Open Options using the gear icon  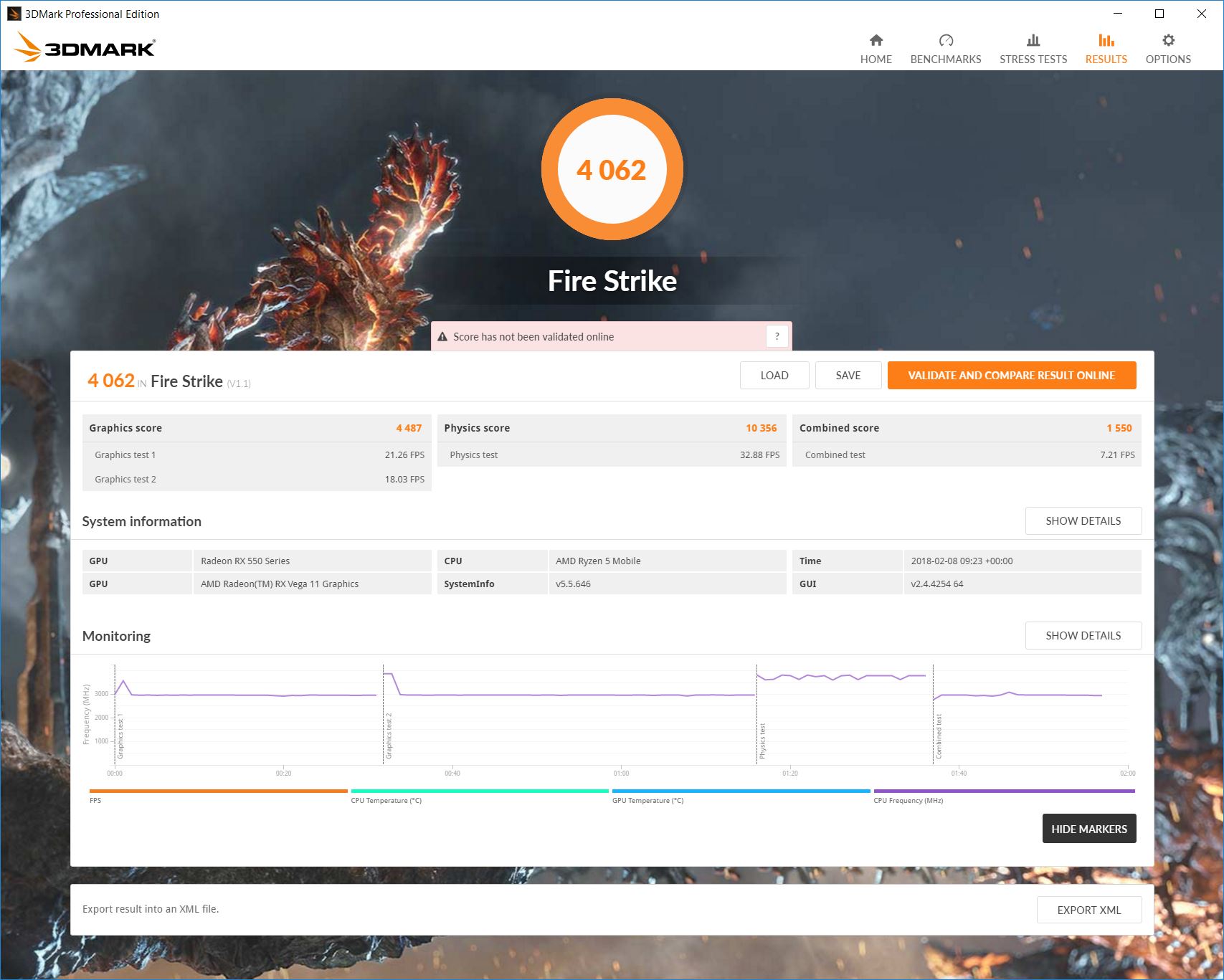click(x=1167, y=40)
